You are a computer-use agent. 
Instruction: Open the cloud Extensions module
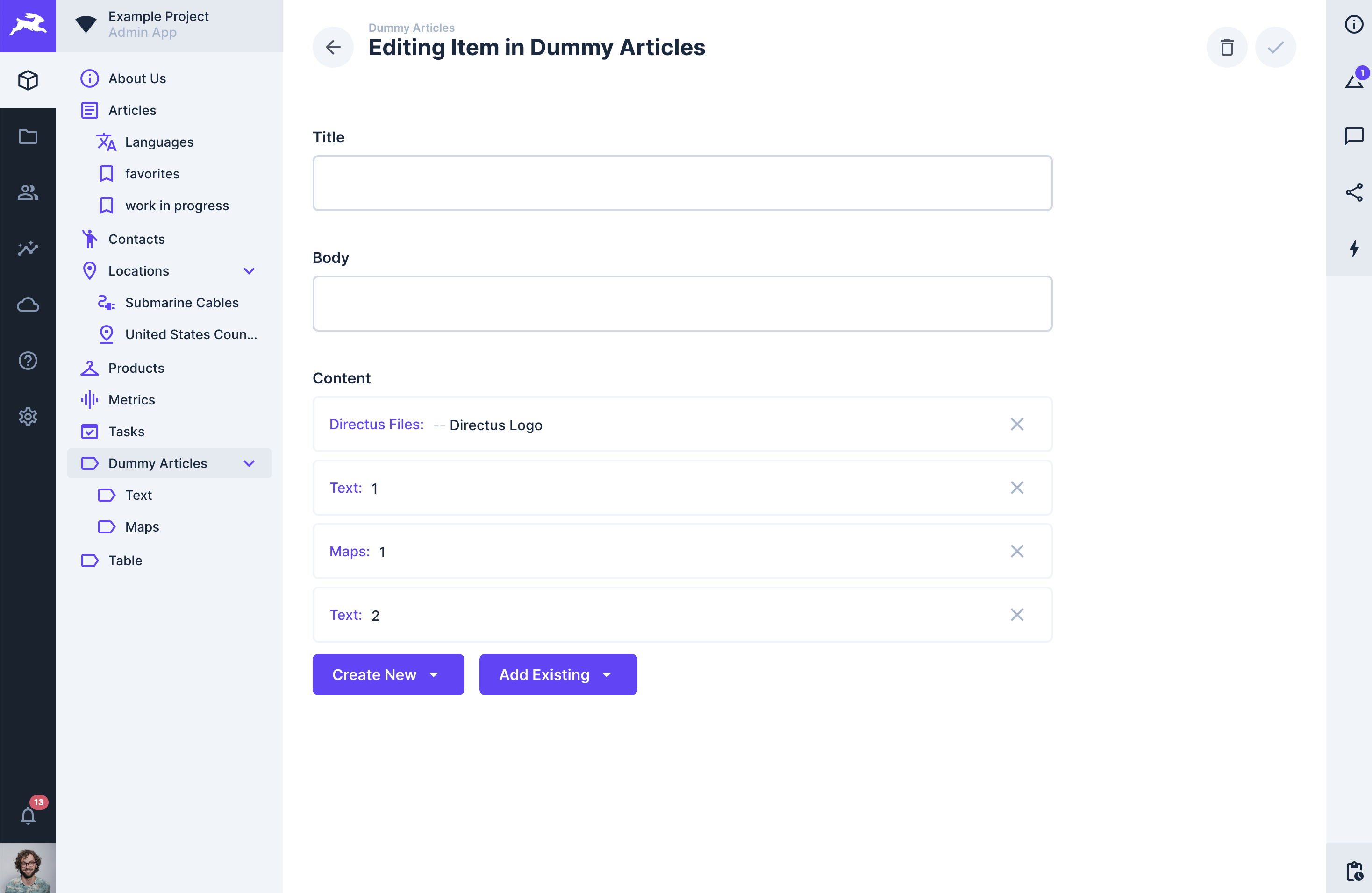[x=28, y=304]
